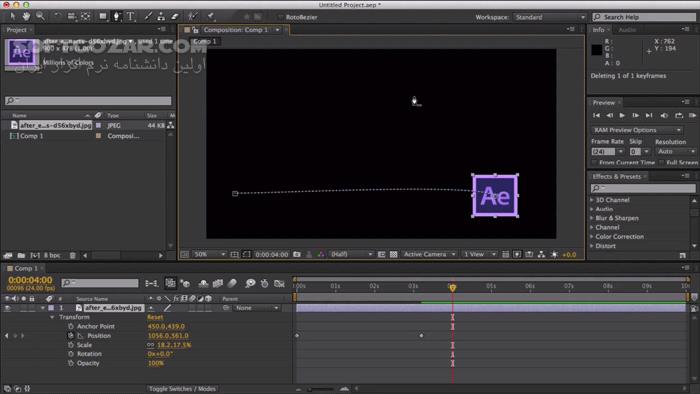Enable From Current Time checkbox
Viewport: 700px width, 394px height.
click(594, 162)
